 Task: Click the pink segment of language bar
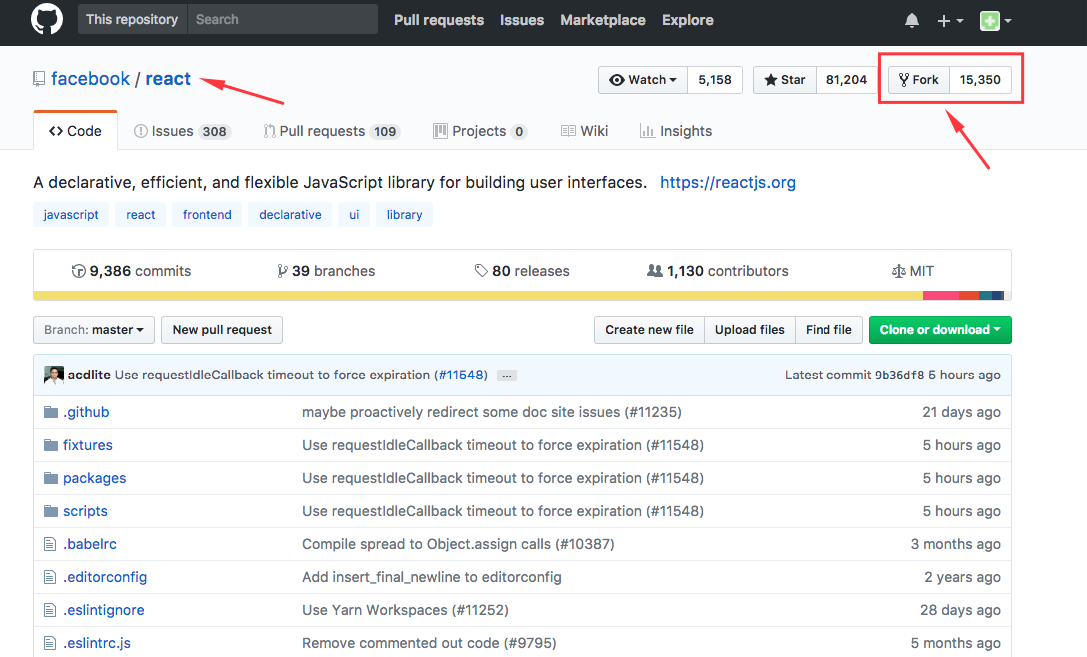click(941, 296)
